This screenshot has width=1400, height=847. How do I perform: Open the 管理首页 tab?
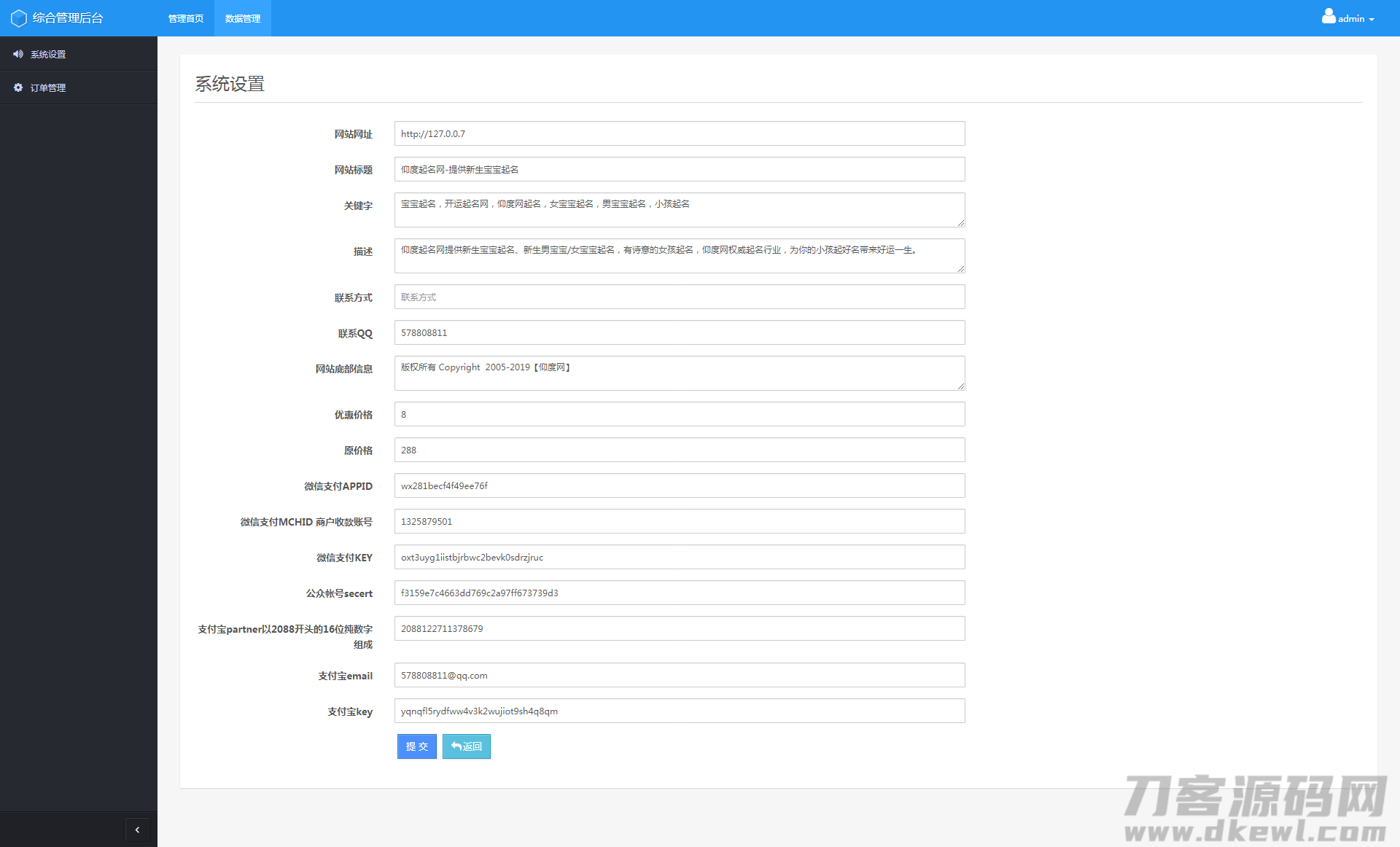coord(185,18)
